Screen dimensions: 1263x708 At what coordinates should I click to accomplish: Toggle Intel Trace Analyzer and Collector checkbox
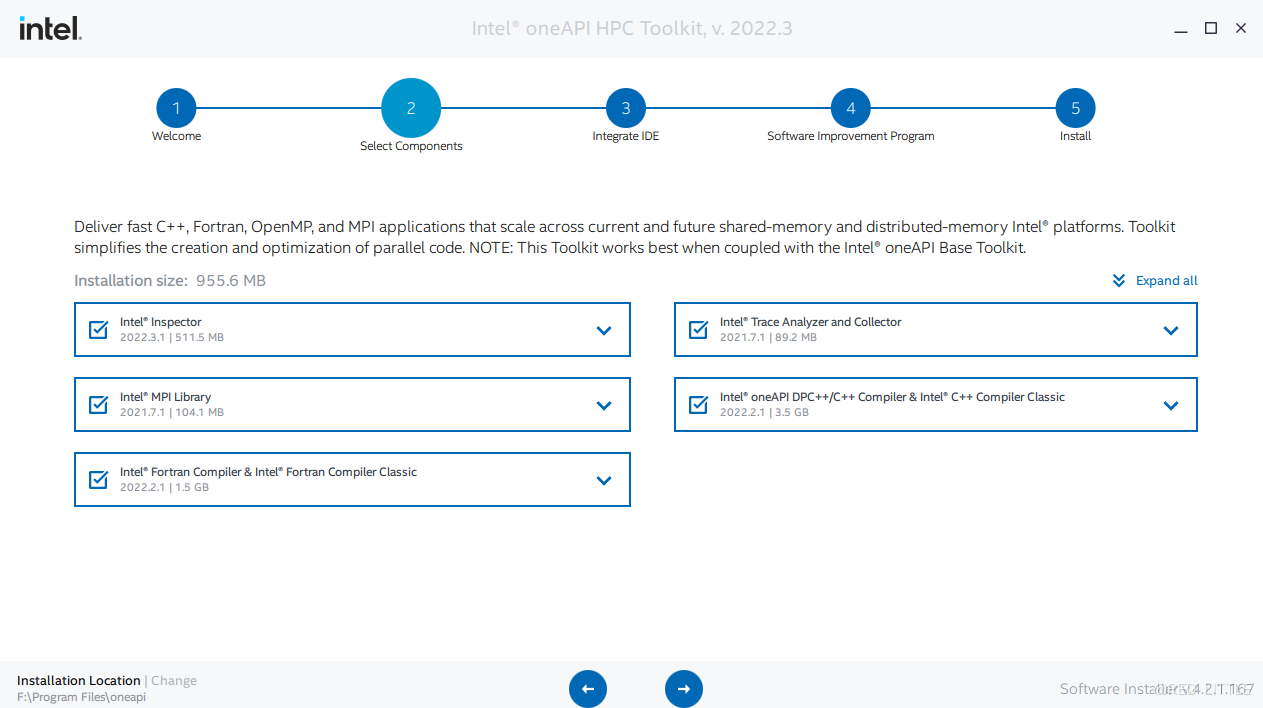(699, 330)
